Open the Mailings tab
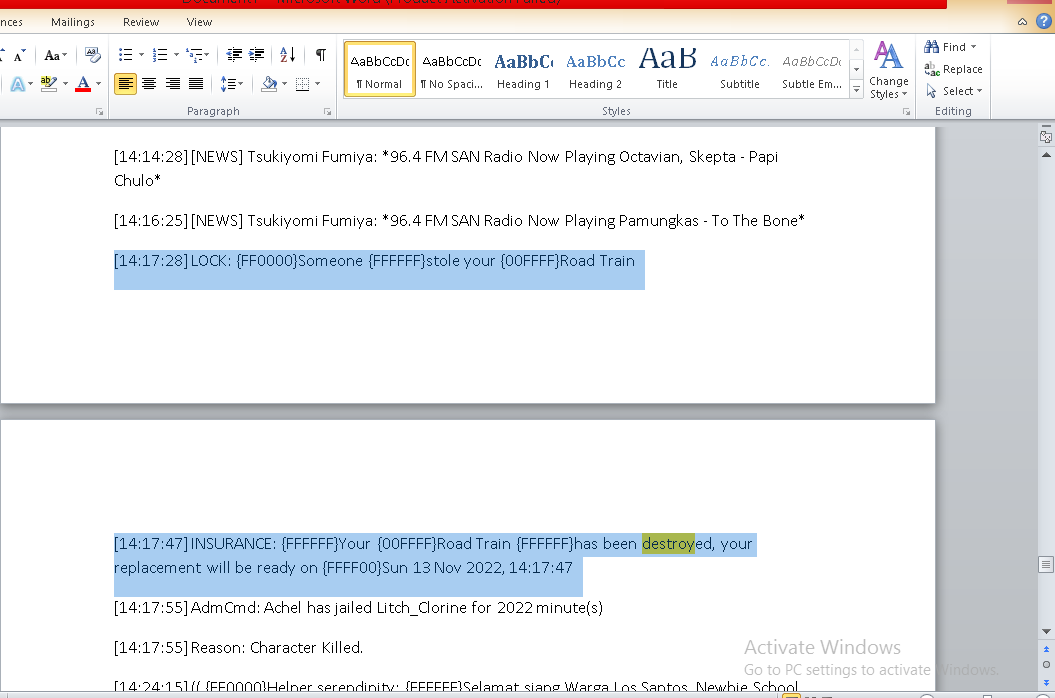This screenshot has width=1055, height=698. click(73, 22)
